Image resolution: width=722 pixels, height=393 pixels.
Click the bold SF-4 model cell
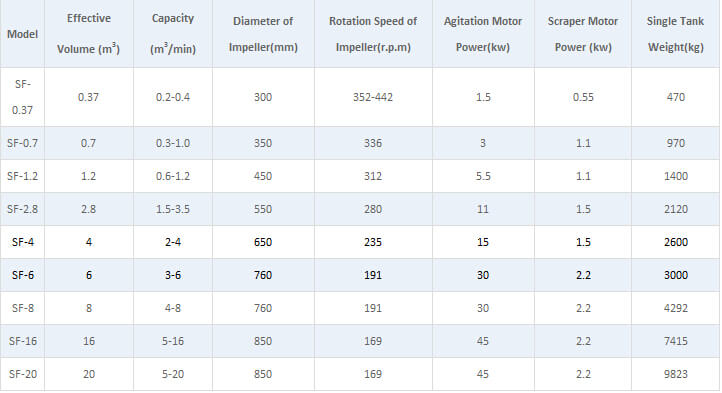23,242
